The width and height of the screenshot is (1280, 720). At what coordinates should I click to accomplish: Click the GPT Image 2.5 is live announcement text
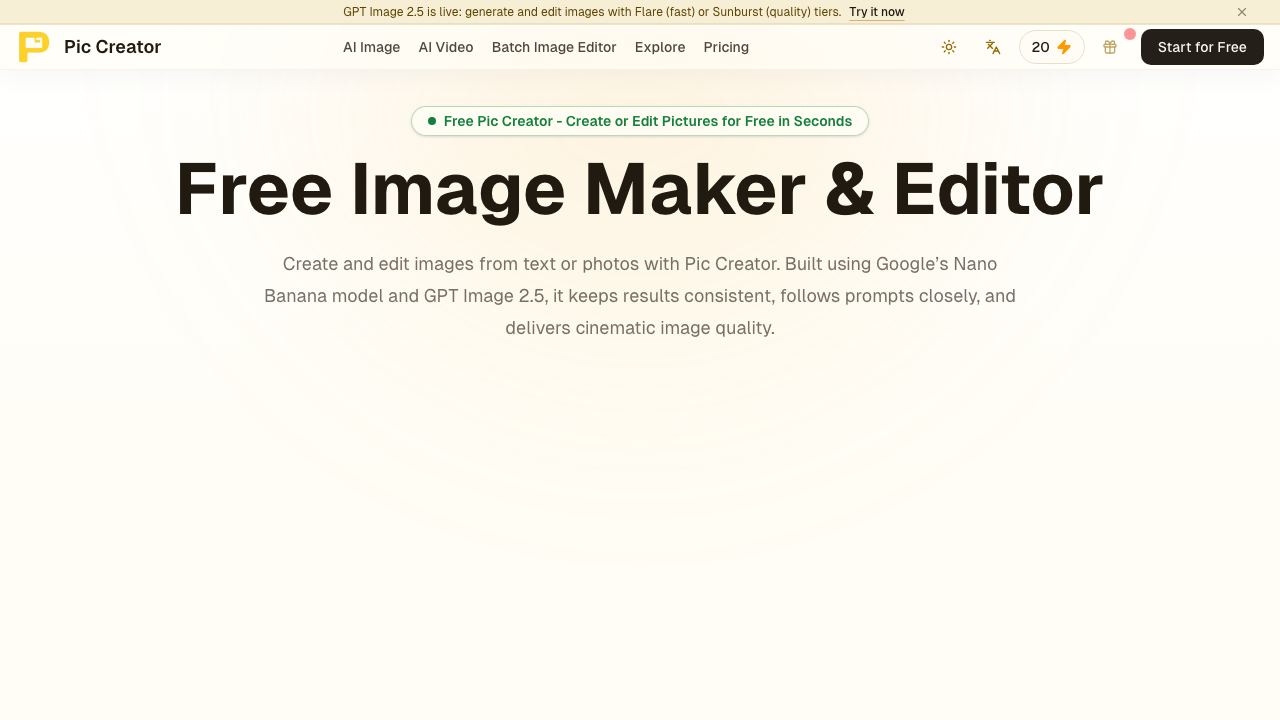(592, 12)
